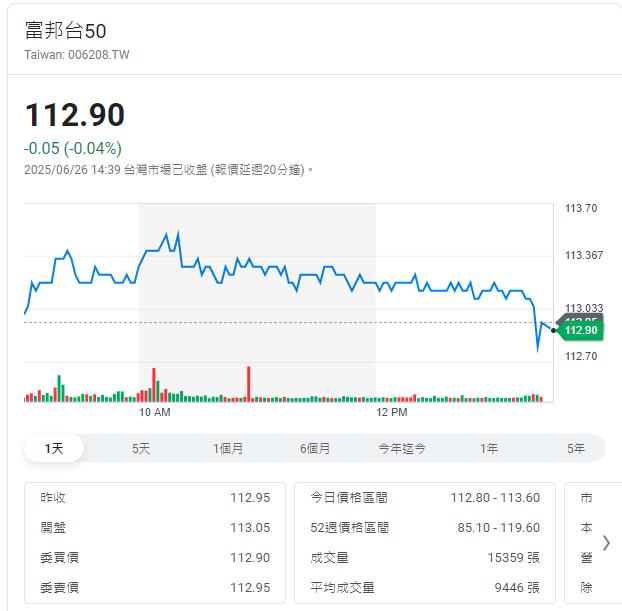Click the 委買價 label

click(x=60, y=557)
